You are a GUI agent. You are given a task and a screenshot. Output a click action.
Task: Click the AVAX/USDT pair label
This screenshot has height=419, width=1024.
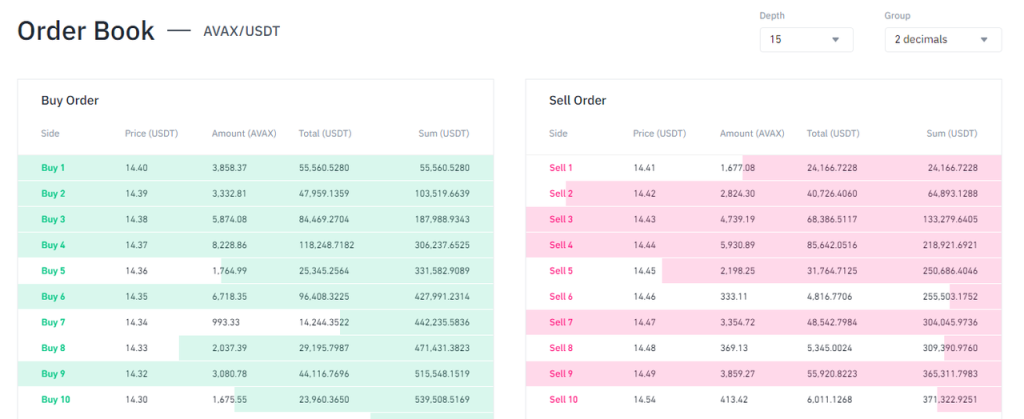coord(241,31)
